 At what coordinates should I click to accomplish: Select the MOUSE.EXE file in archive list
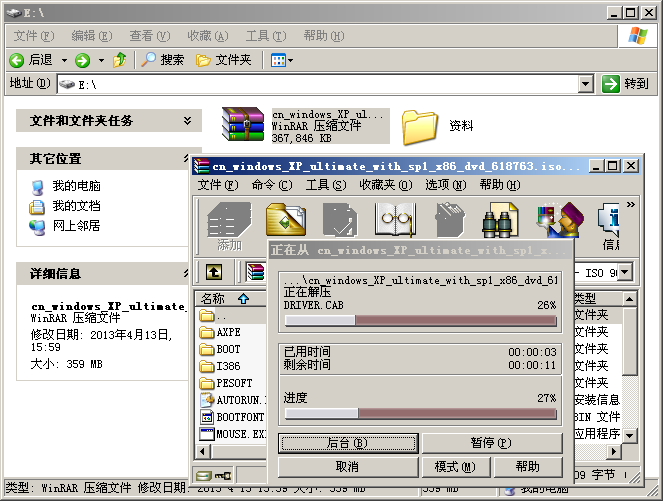point(233,434)
